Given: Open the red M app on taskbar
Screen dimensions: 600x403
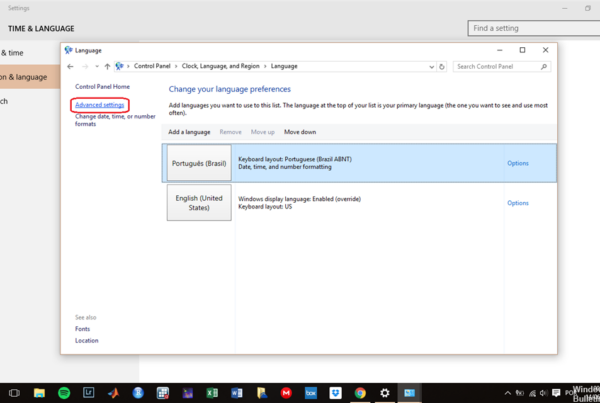Looking at the screenshot, I should tap(286, 393).
